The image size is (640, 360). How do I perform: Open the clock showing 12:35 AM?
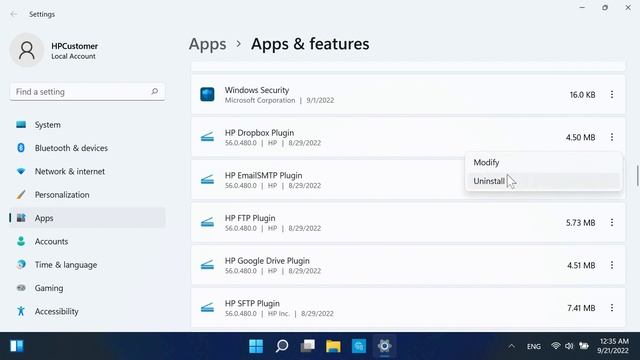click(613, 346)
